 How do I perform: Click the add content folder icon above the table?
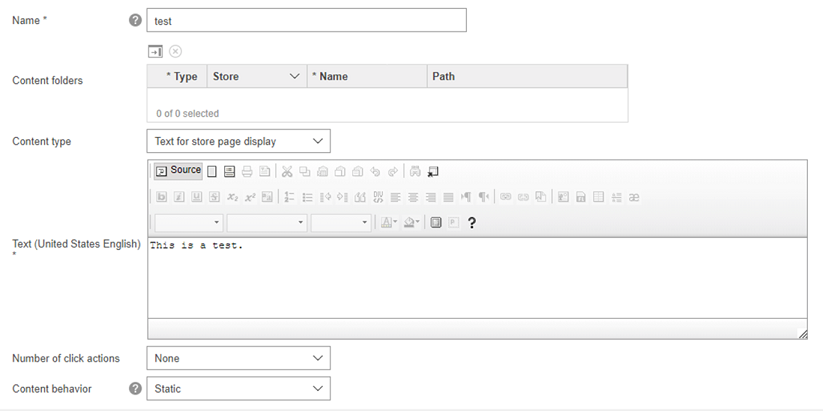pos(156,51)
